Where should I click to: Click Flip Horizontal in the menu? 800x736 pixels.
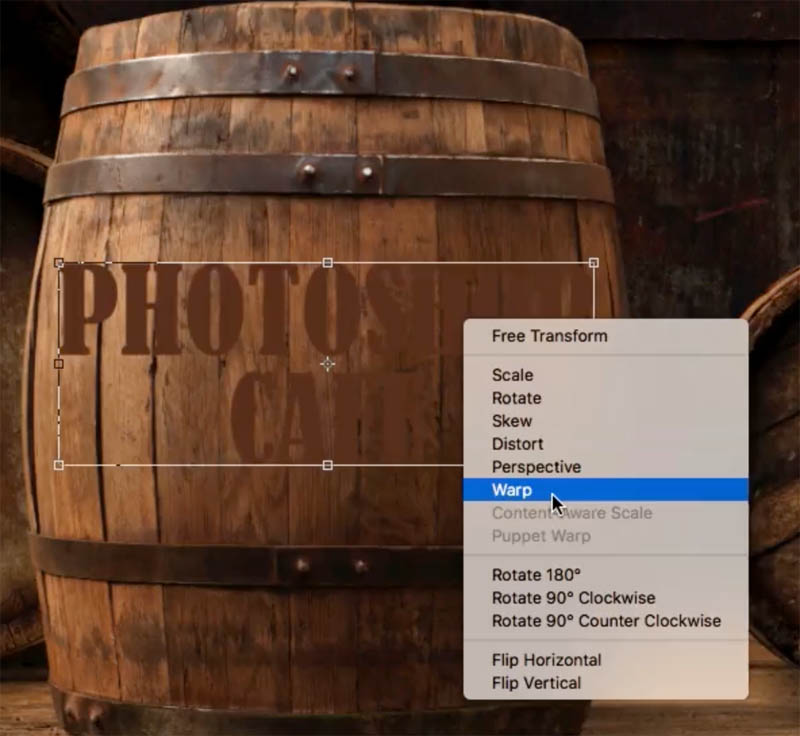pyautogui.click(x=546, y=660)
